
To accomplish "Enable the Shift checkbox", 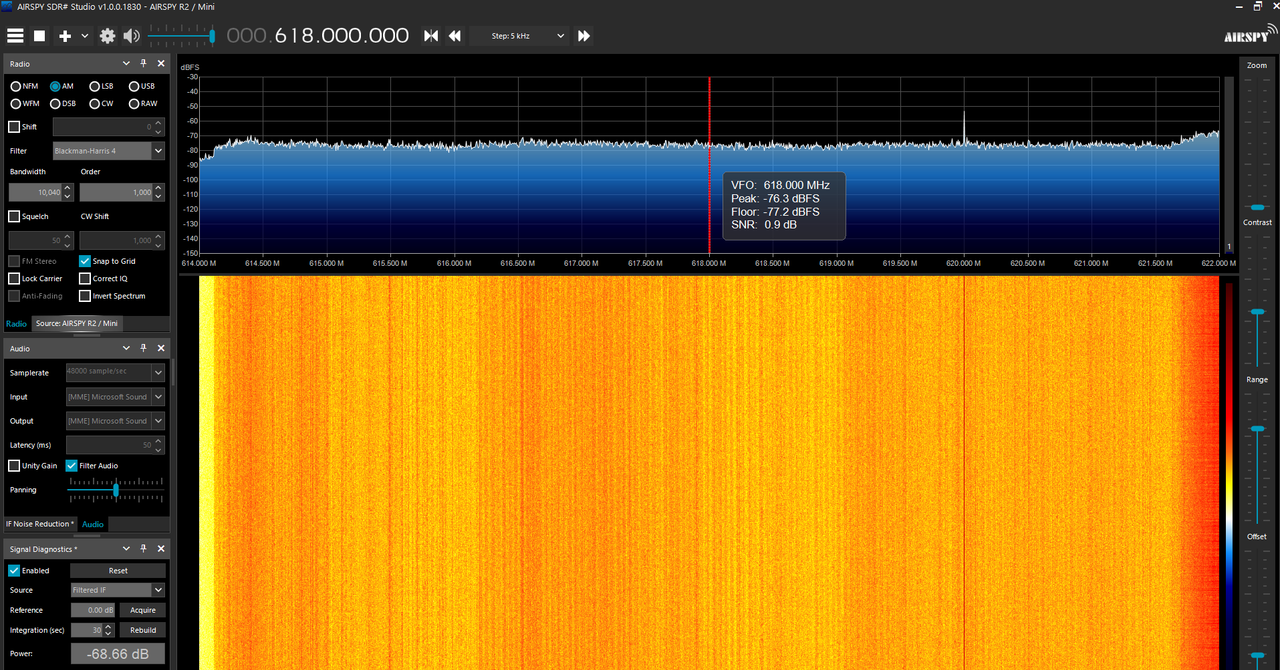I will click(x=14, y=127).
